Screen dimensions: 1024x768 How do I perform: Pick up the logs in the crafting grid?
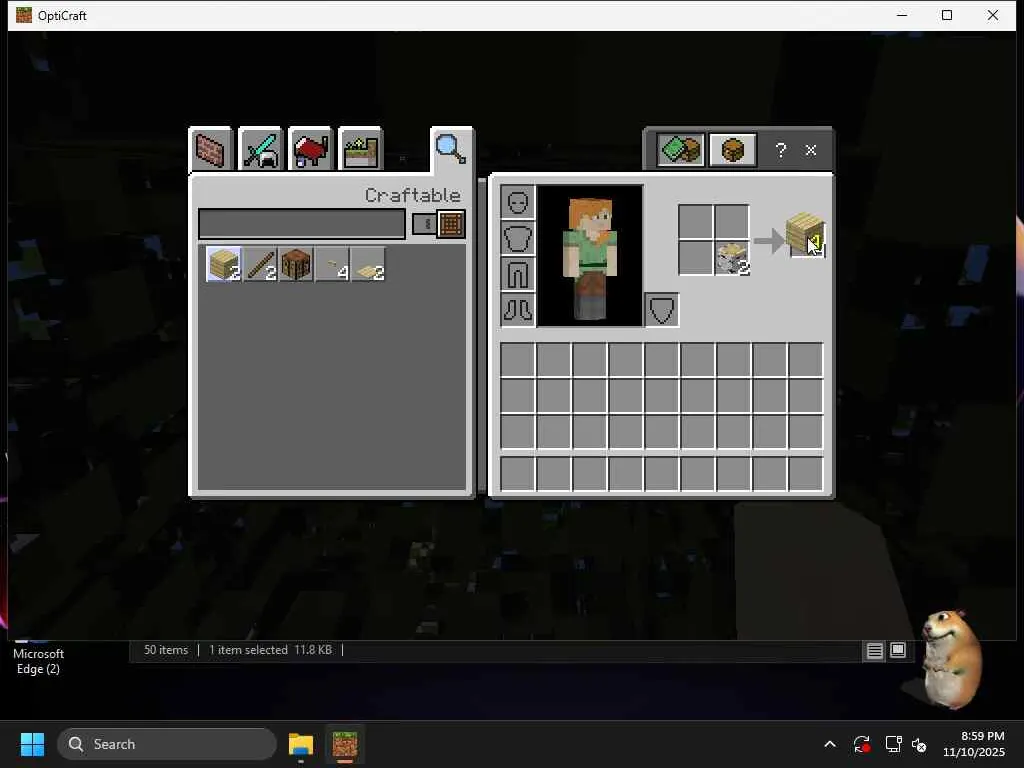tap(731, 258)
